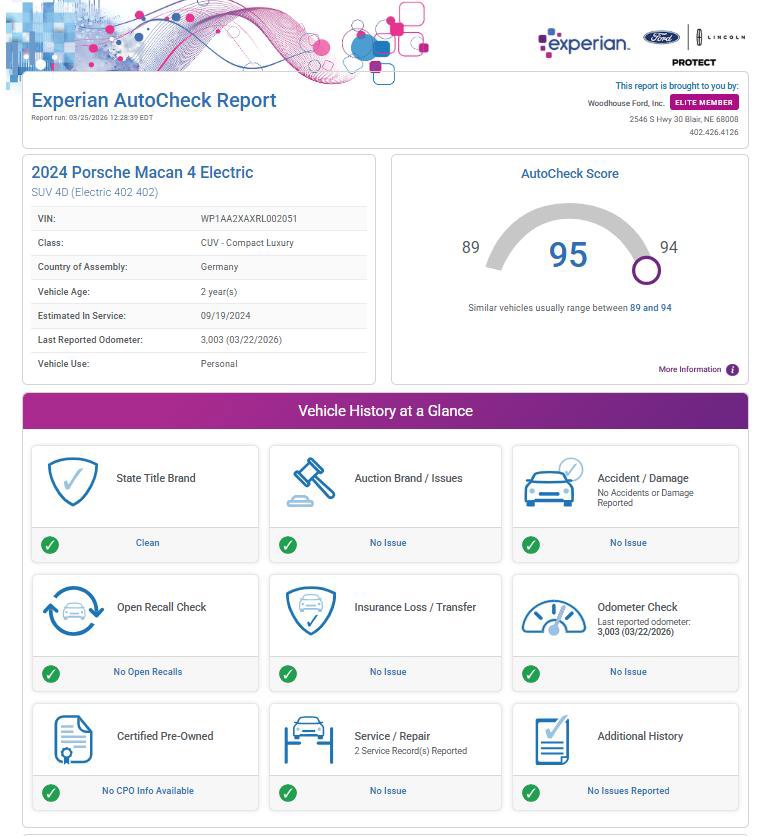
Task: Click the Experian logo
Action: (584, 42)
